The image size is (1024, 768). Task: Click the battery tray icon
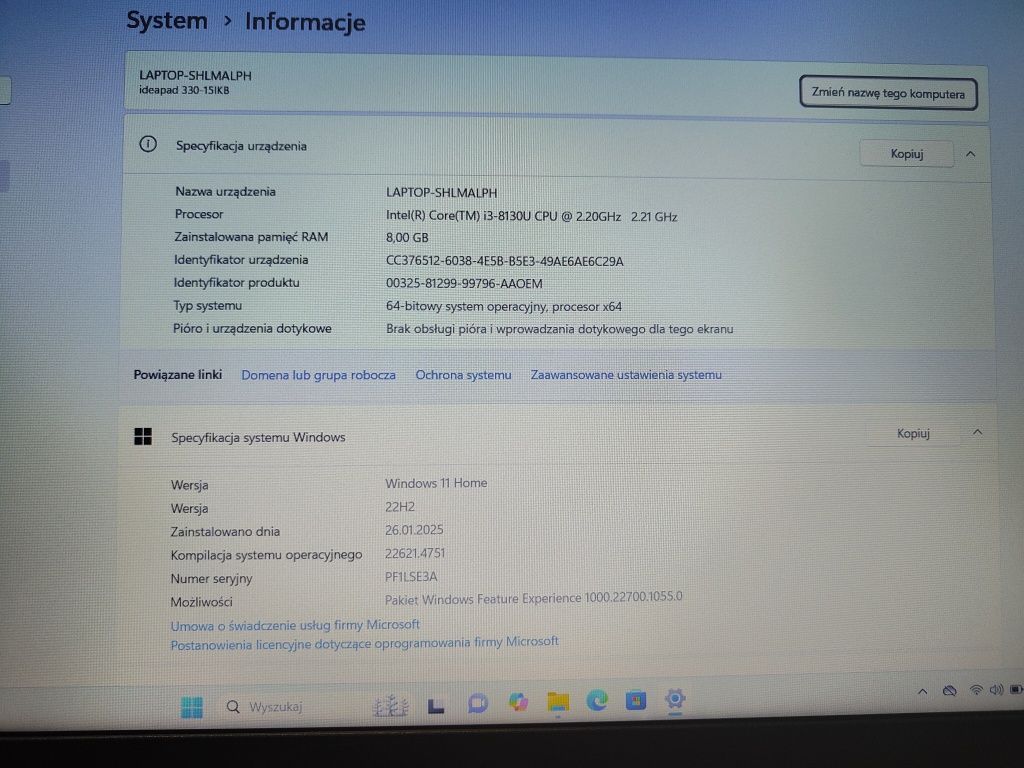[x=1016, y=689]
